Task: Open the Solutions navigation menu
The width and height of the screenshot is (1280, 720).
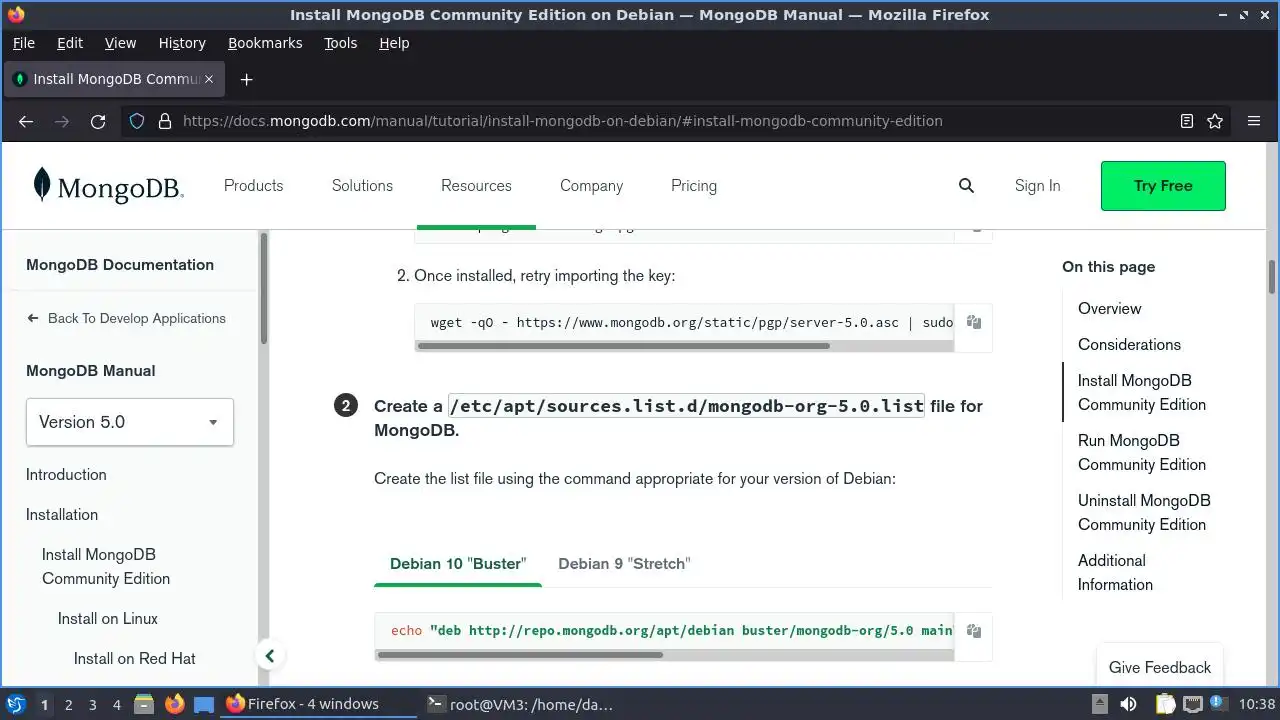Action: click(362, 186)
